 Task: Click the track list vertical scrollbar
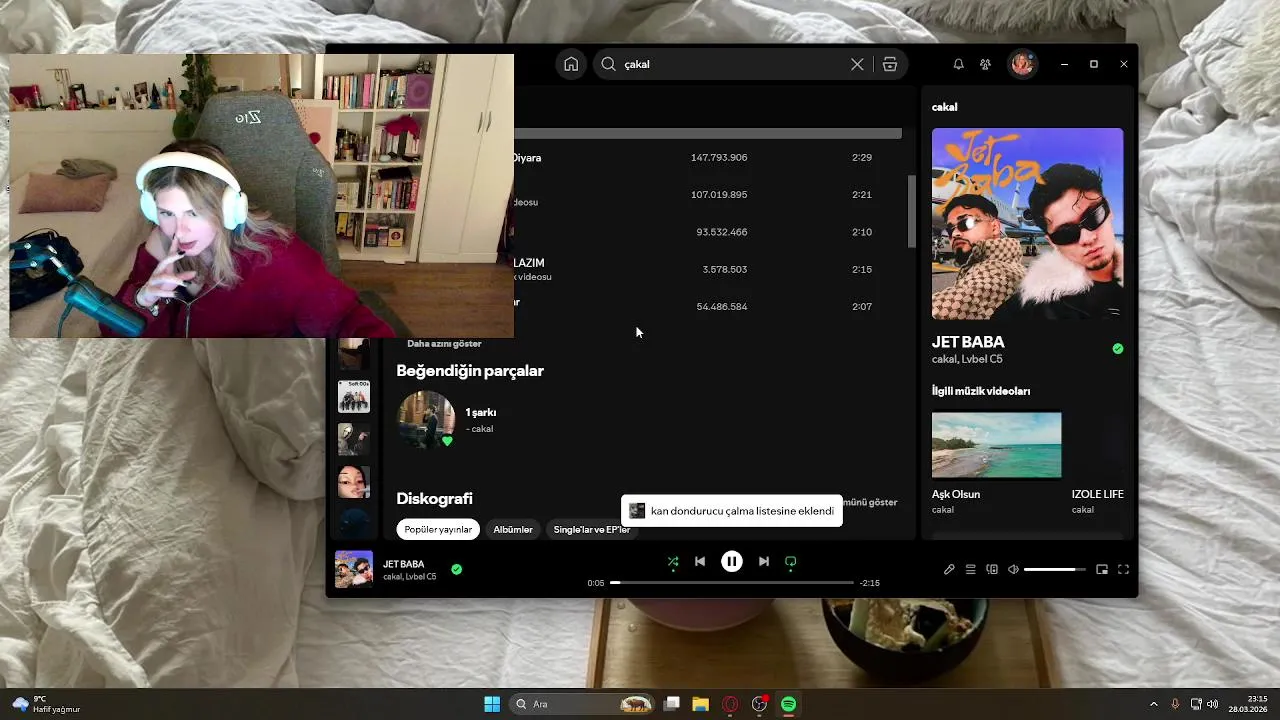911,212
